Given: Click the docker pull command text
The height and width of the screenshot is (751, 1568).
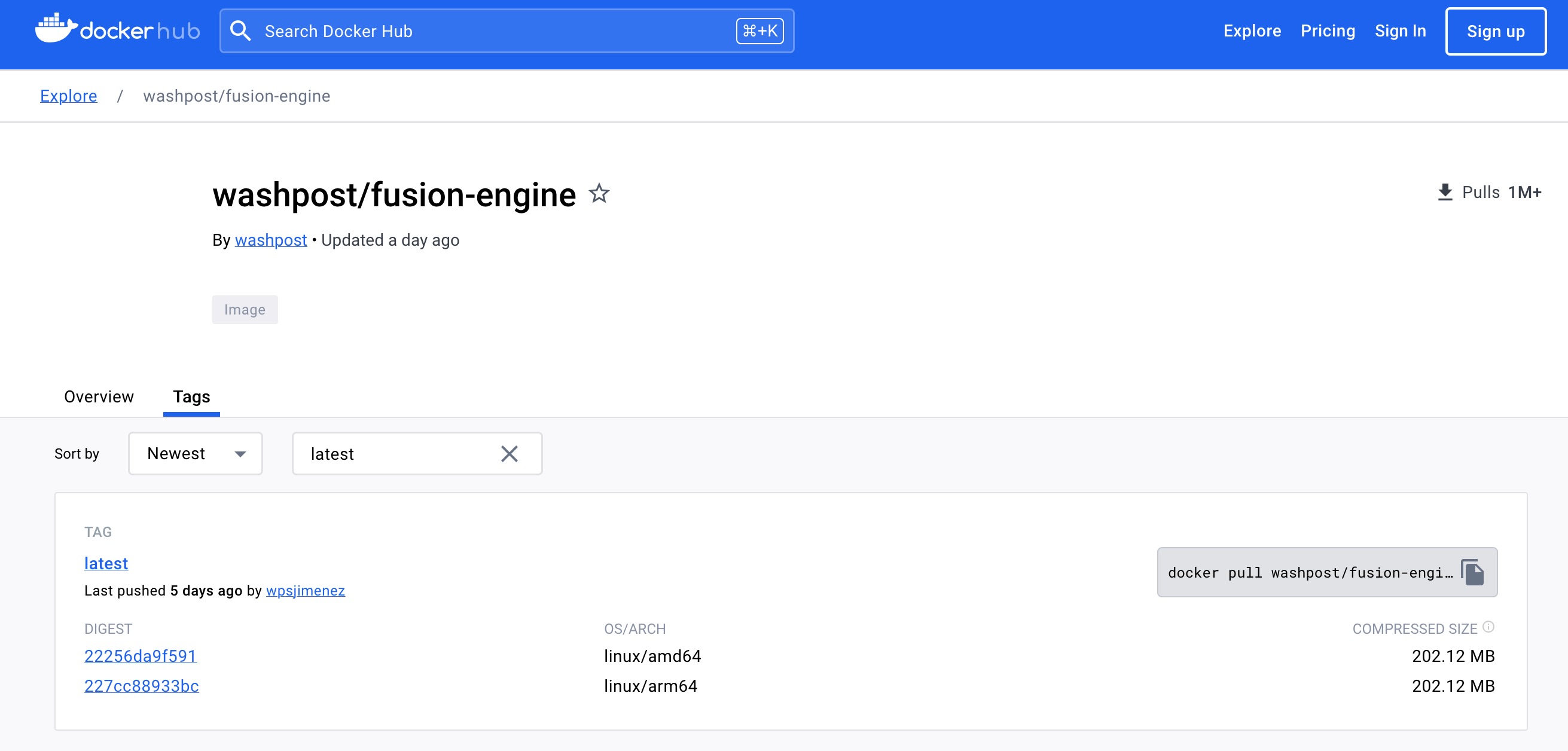Looking at the screenshot, I should 1310,572.
